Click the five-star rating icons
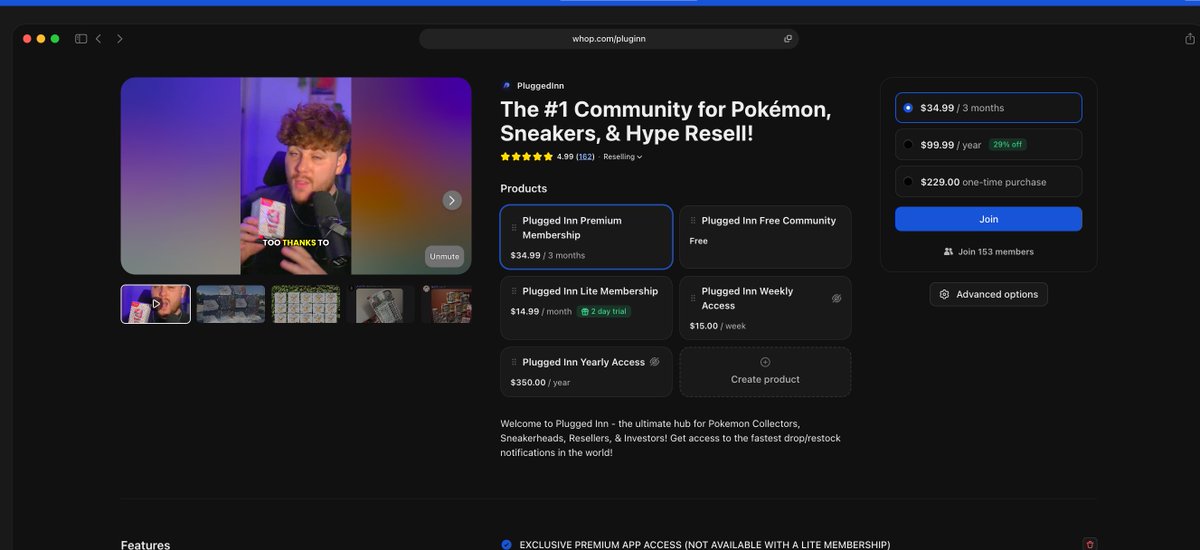The height and width of the screenshot is (550, 1200). pos(526,157)
